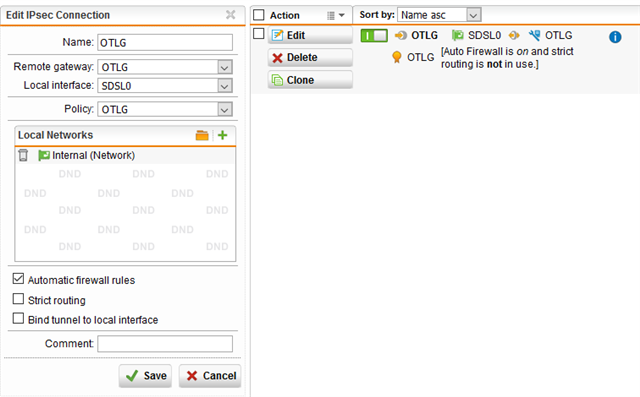Open the folder icon in Local Networks
This screenshot has width=640, height=397.
(x=202, y=135)
